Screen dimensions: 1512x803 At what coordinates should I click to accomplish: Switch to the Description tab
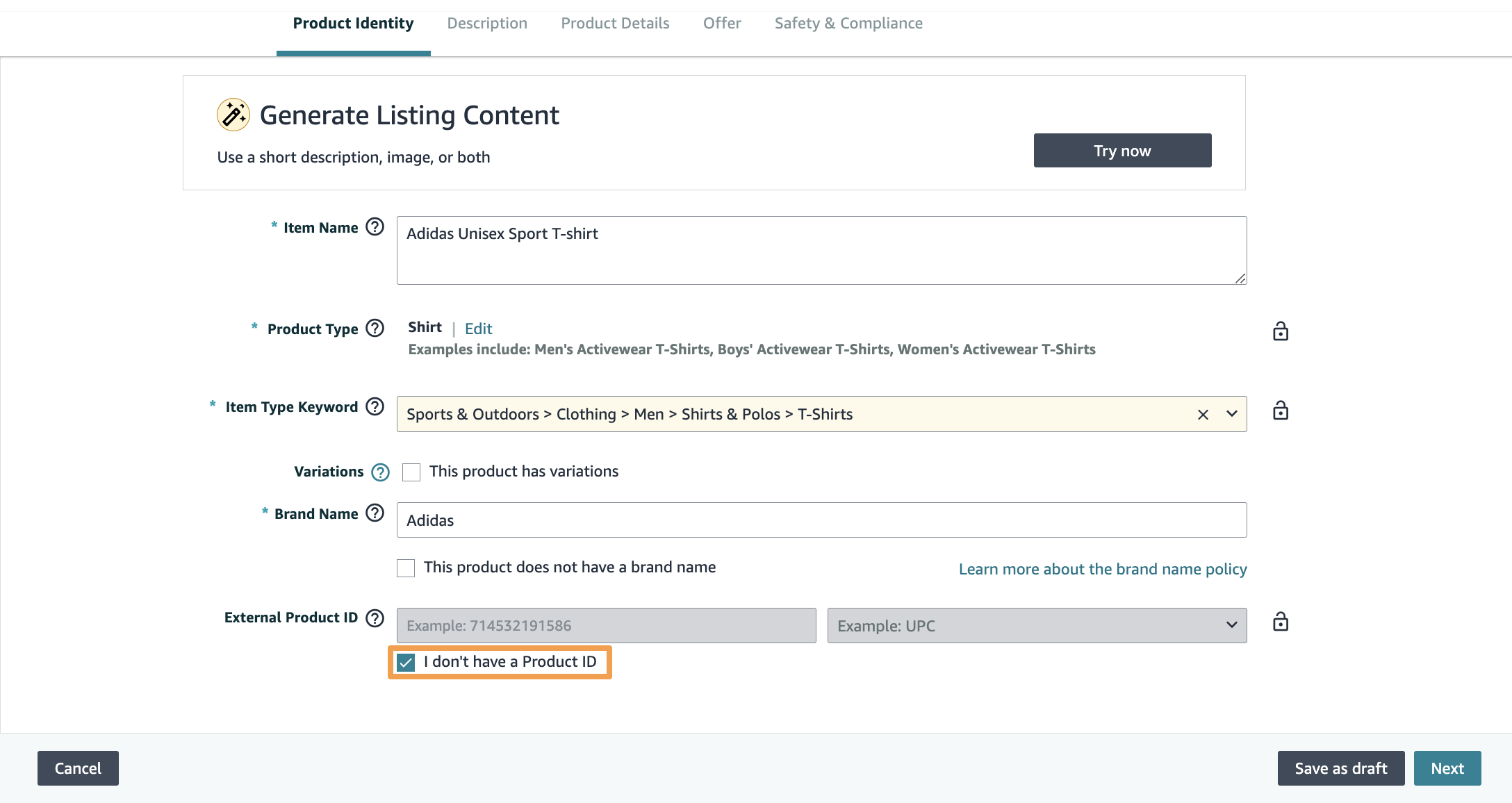click(487, 24)
